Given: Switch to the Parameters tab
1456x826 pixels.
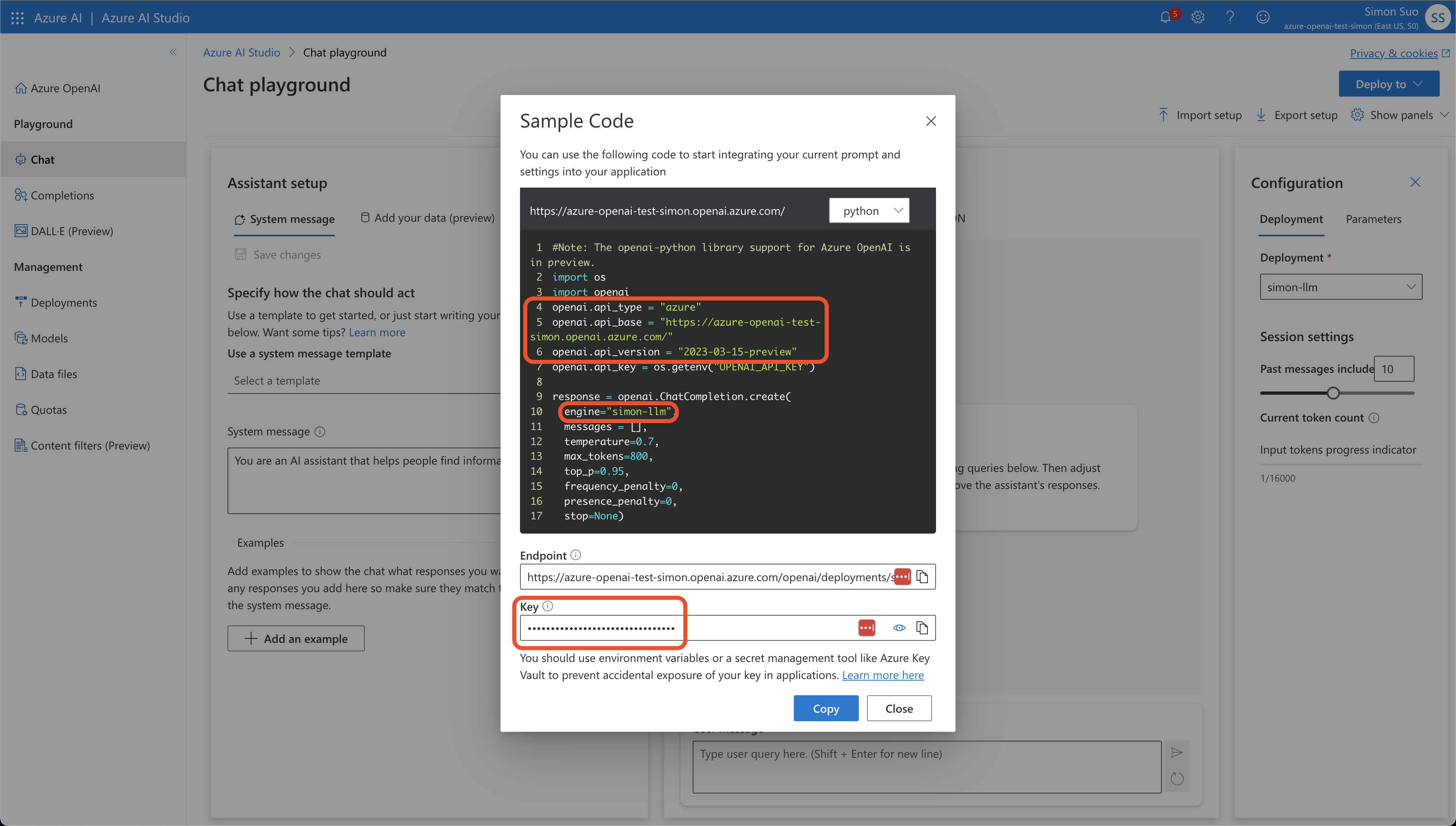Looking at the screenshot, I should click(1374, 218).
